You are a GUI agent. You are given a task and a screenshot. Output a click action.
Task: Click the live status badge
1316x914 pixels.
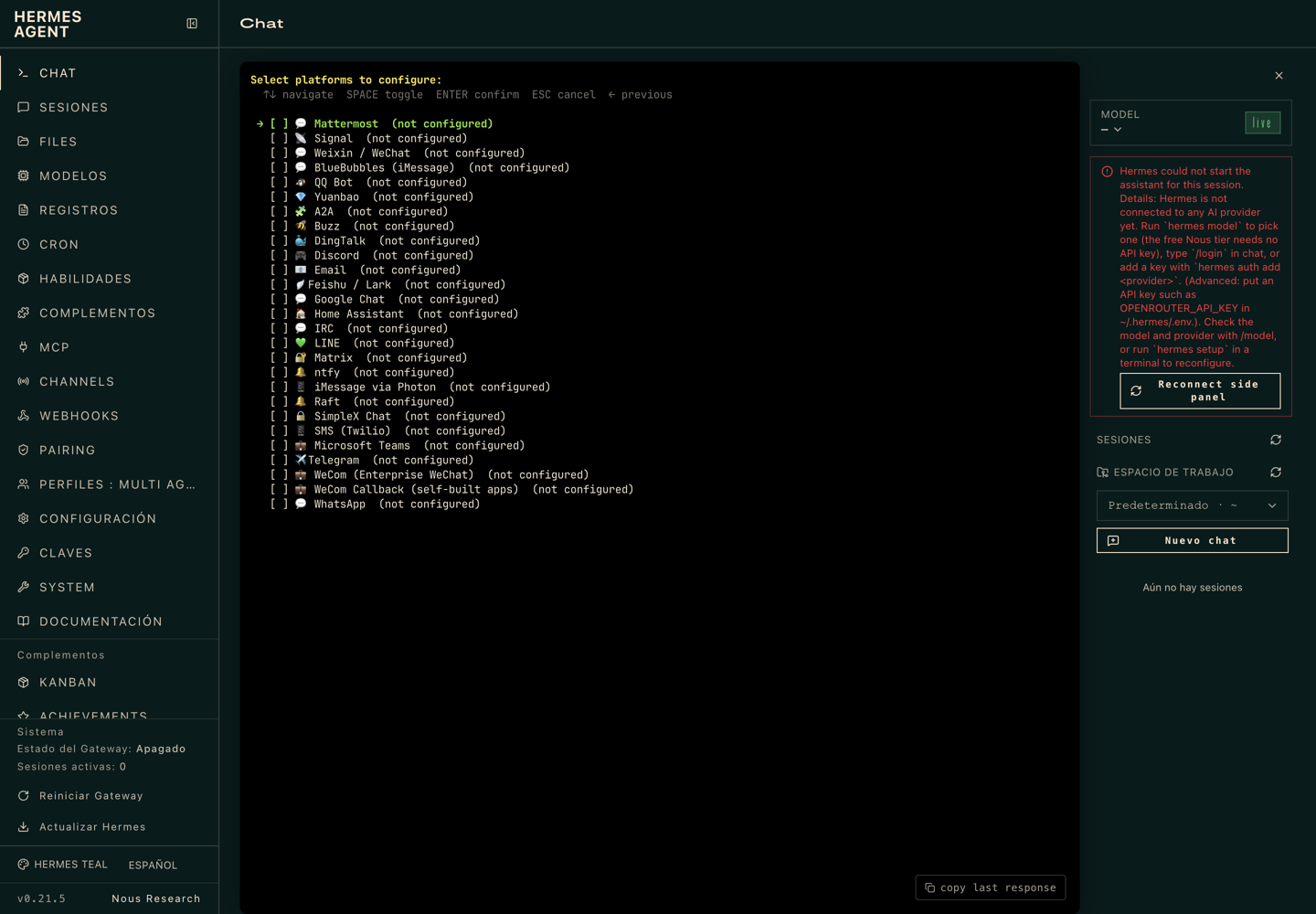pyautogui.click(x=1263, y=123)
